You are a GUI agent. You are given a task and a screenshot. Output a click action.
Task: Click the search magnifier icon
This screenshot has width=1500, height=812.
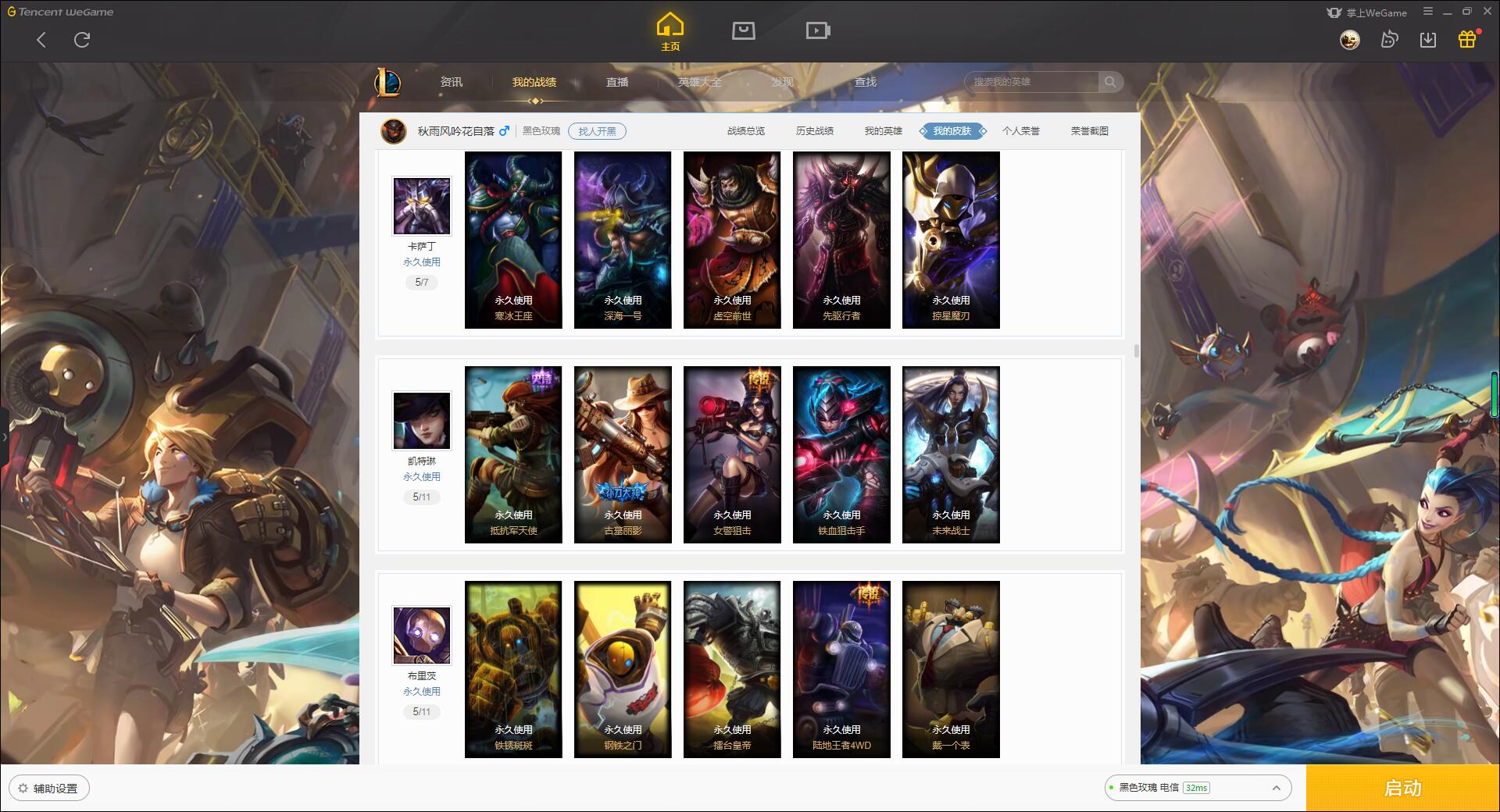(1110, 82)
